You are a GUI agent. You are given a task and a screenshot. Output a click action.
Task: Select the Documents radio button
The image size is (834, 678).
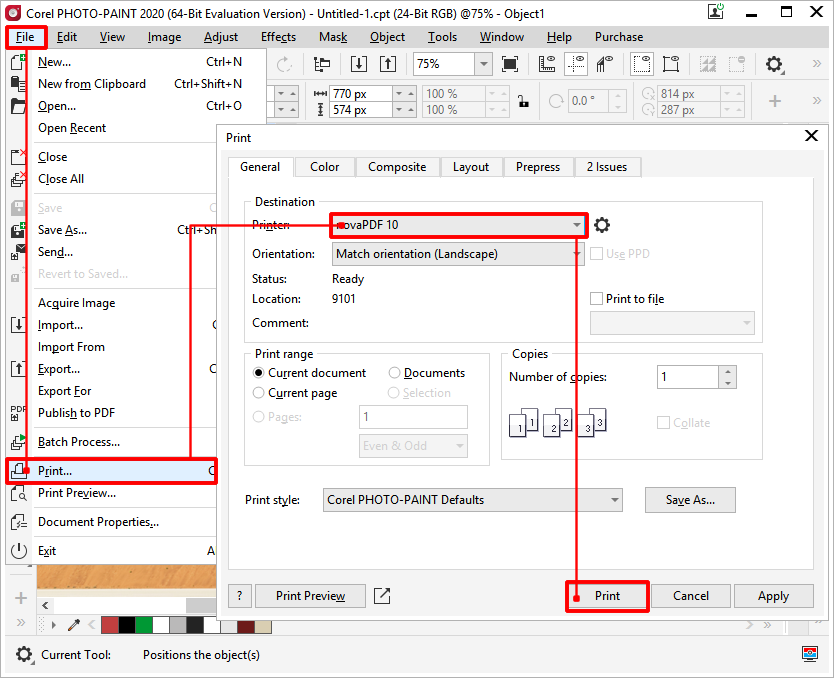tap(394, 373)
